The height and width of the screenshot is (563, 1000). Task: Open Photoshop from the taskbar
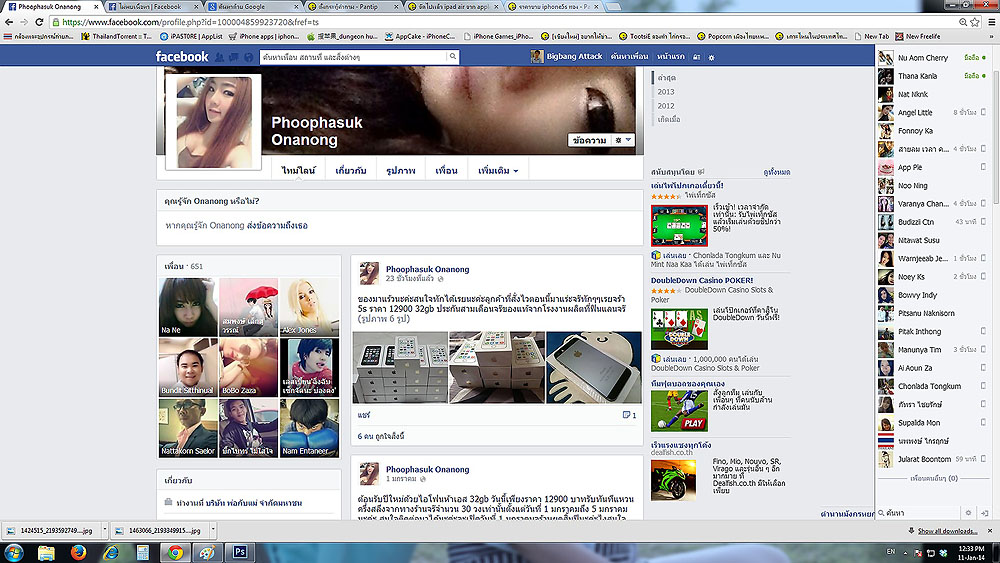point(240,552)
